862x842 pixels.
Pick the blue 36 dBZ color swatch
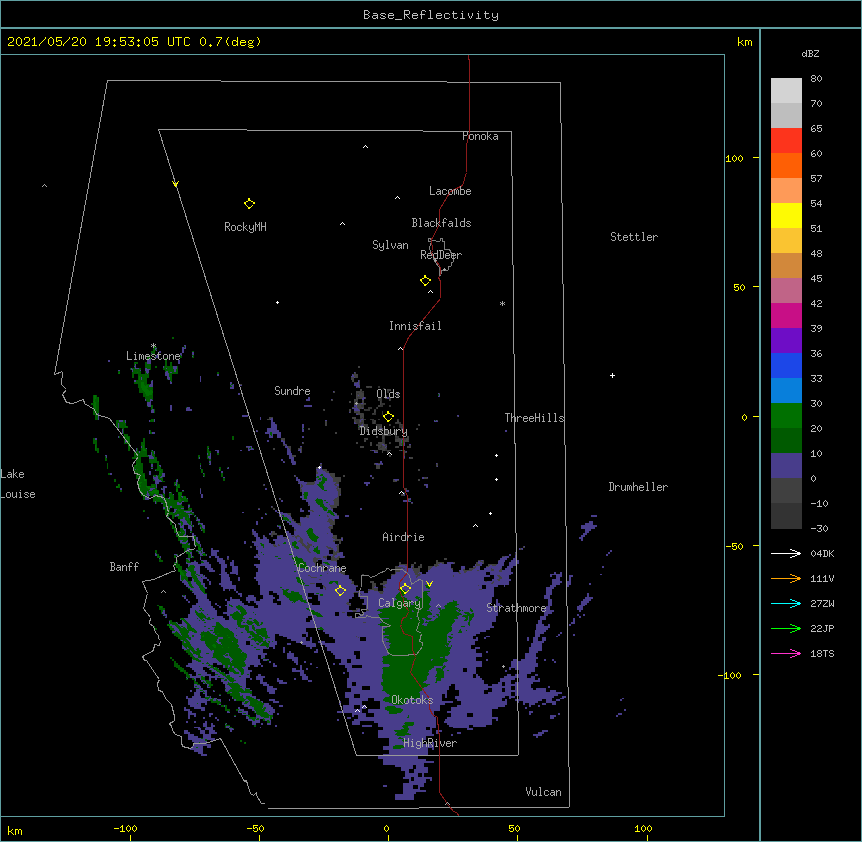coord(786,365)
